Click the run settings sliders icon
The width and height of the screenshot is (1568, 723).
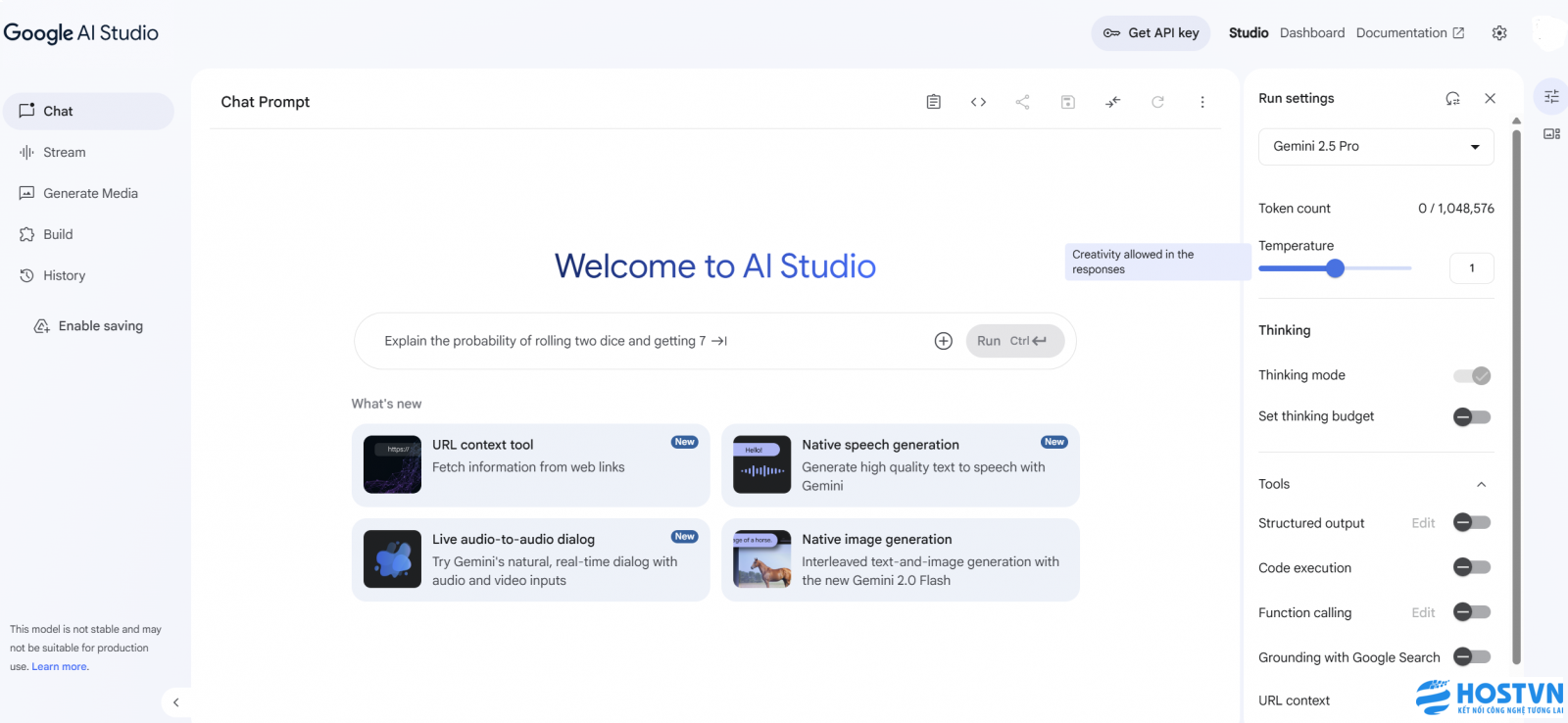(x=1551, y=97)
